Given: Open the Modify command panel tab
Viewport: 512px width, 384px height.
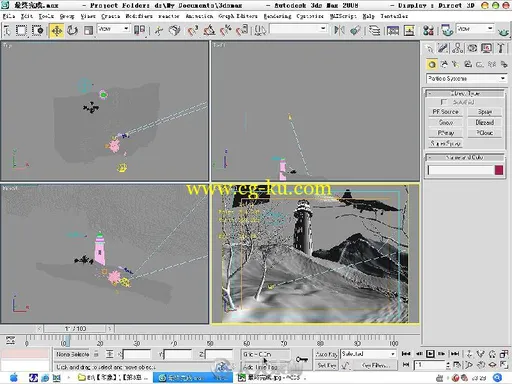Looking at the screenshot, I should [x=443, y=49].
